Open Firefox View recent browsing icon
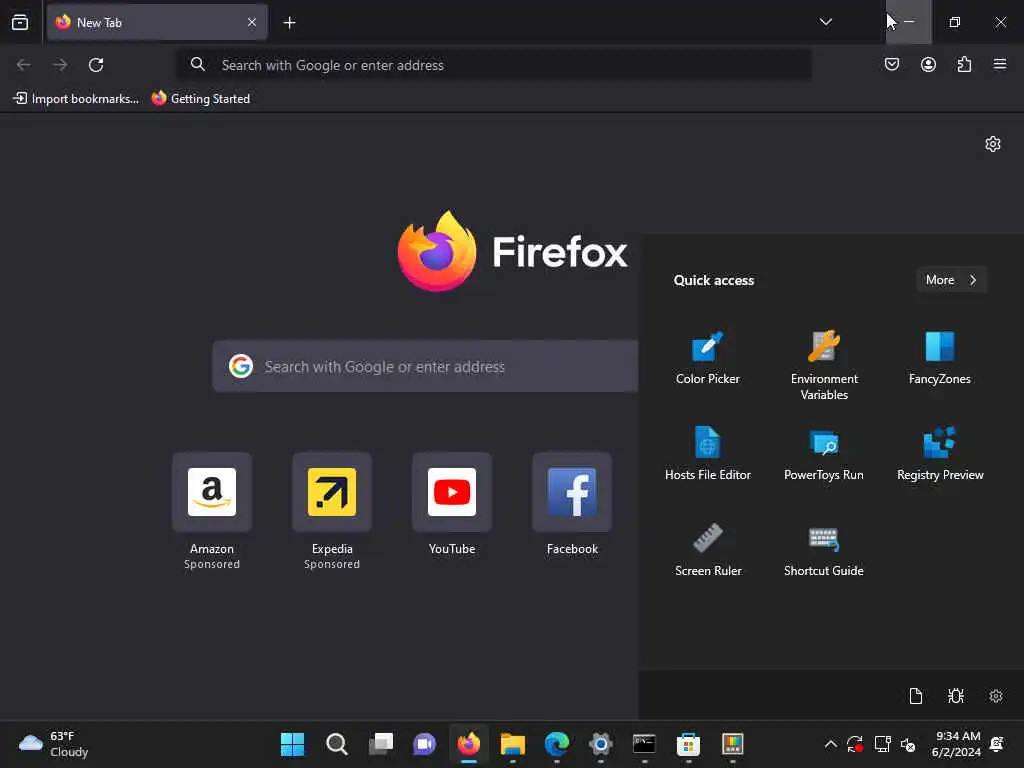Image resolution: width=1024 pixels, height=768 pixels. pyautogui.click(x=20, y=22)
